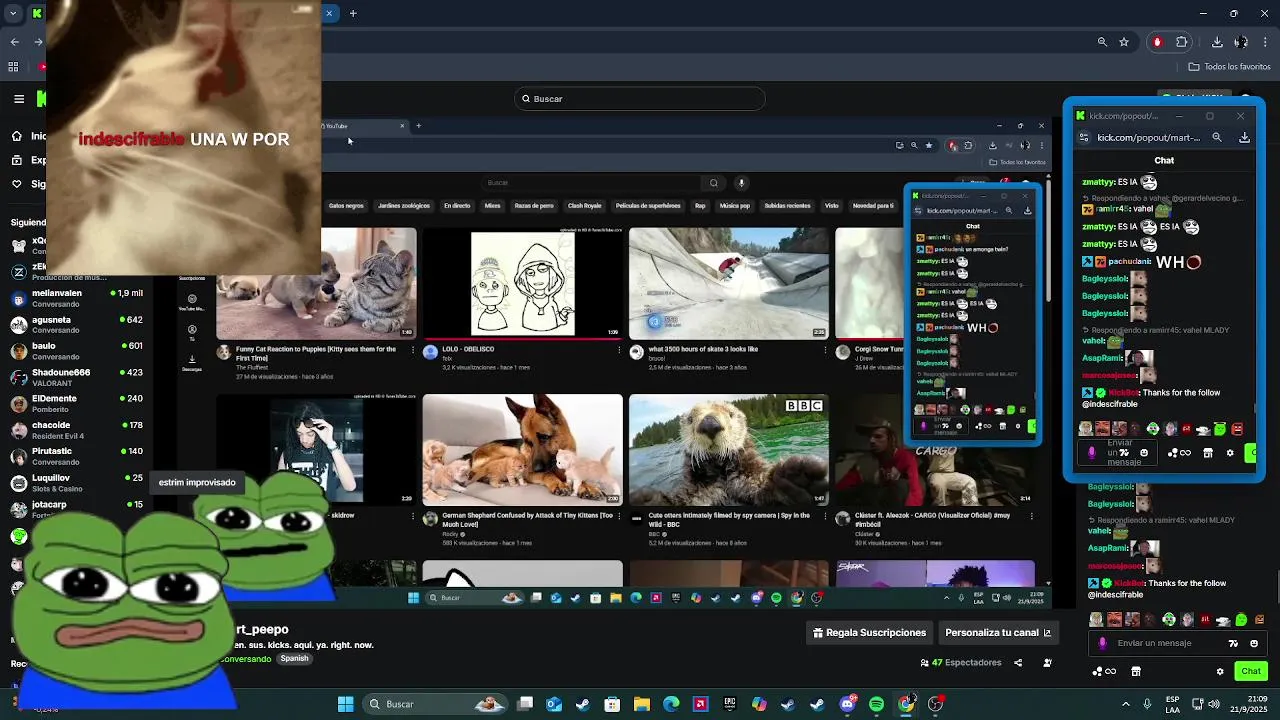Open Discord from the Windows taskbar
This screenshot has height=720, width=1280.
pos(848,704)
